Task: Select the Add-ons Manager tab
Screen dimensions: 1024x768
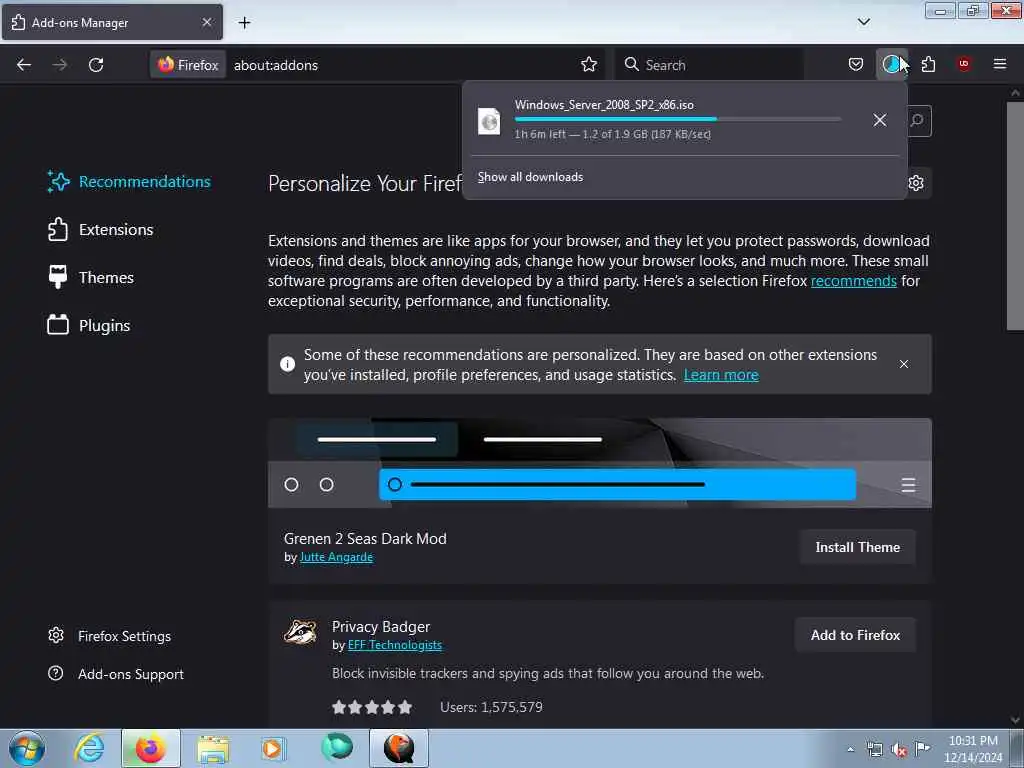Action: (x=112, y=22)
